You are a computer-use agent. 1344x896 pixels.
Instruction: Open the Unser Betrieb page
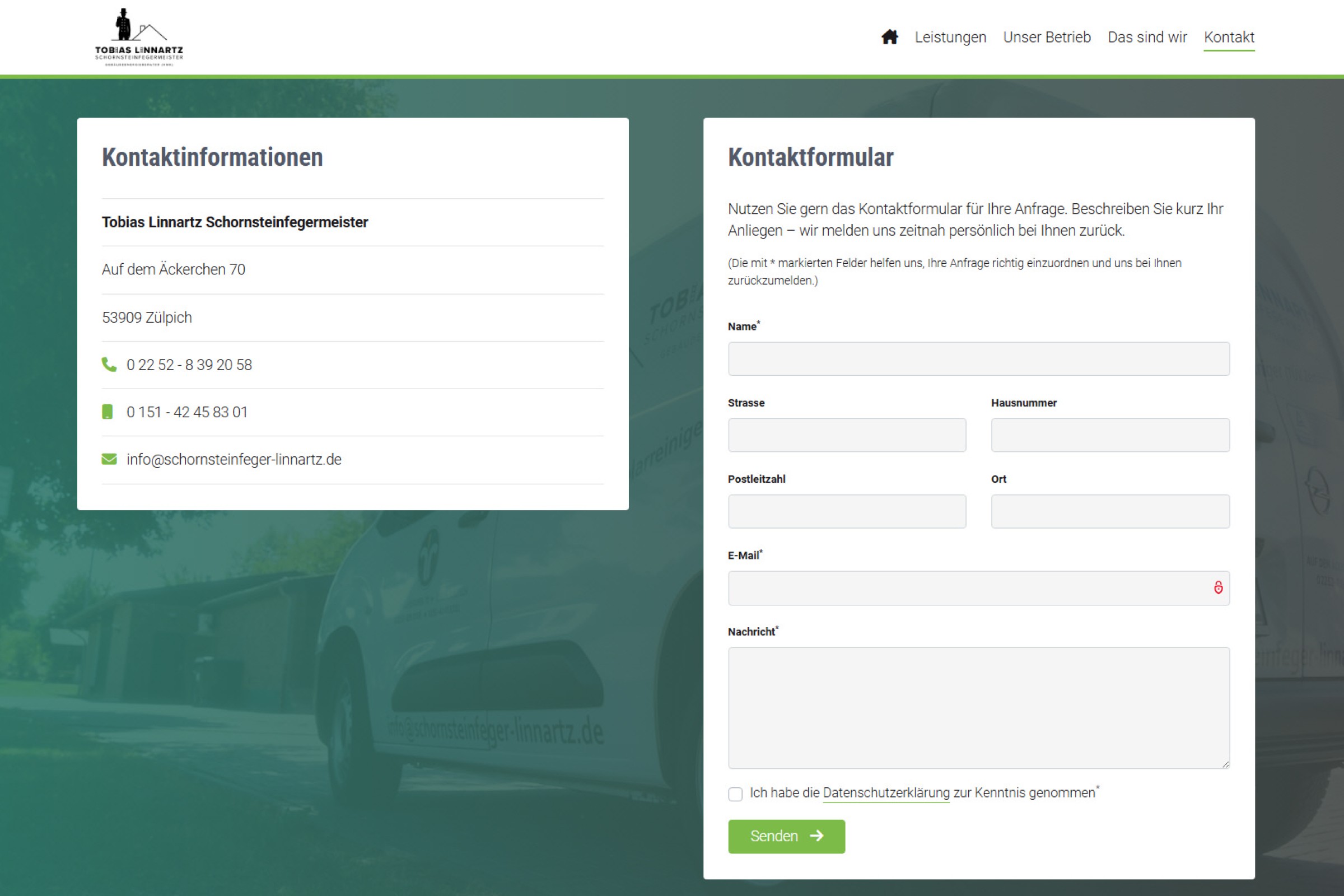1046,37
